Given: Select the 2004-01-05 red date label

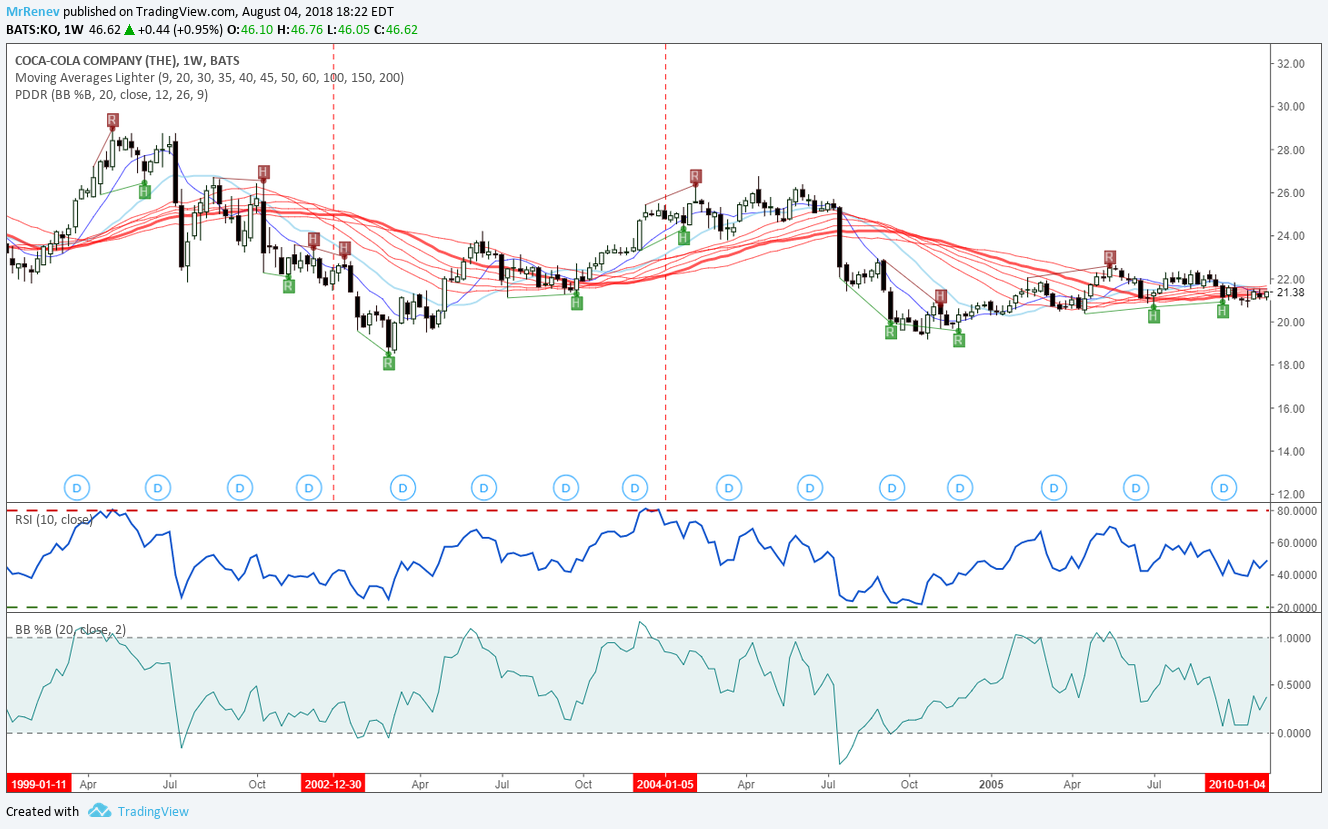Looking at the screenshot, I should tap(665, 784).
